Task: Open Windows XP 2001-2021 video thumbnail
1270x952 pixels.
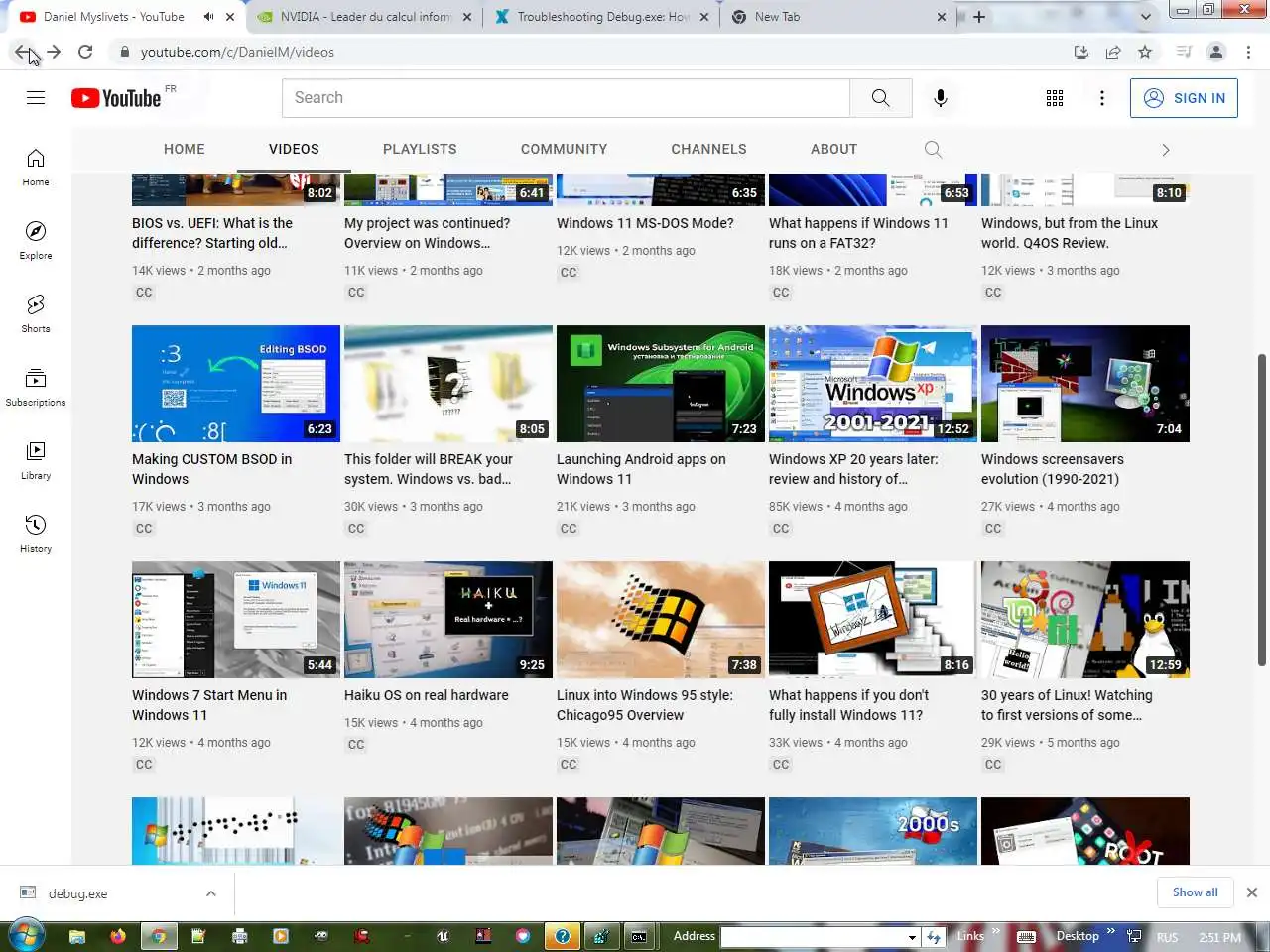Action: point(873,384)
